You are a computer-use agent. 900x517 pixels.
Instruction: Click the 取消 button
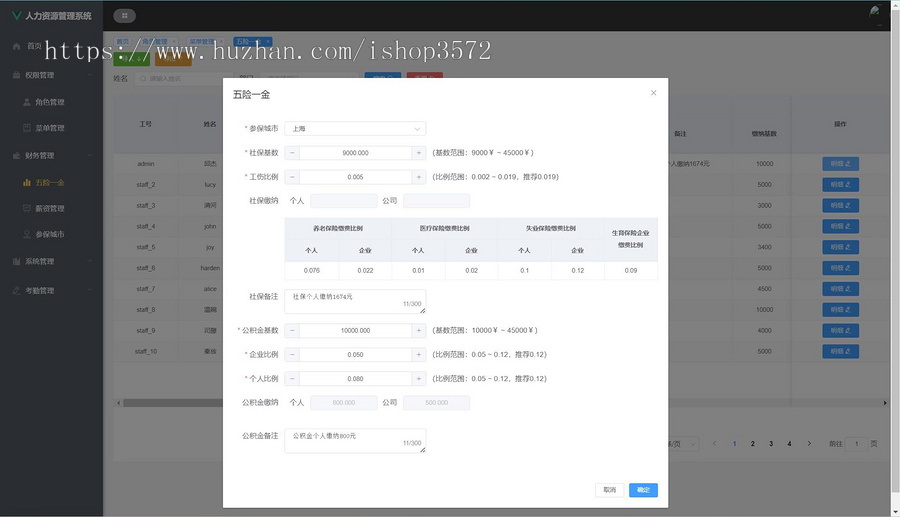pos(610,490)
